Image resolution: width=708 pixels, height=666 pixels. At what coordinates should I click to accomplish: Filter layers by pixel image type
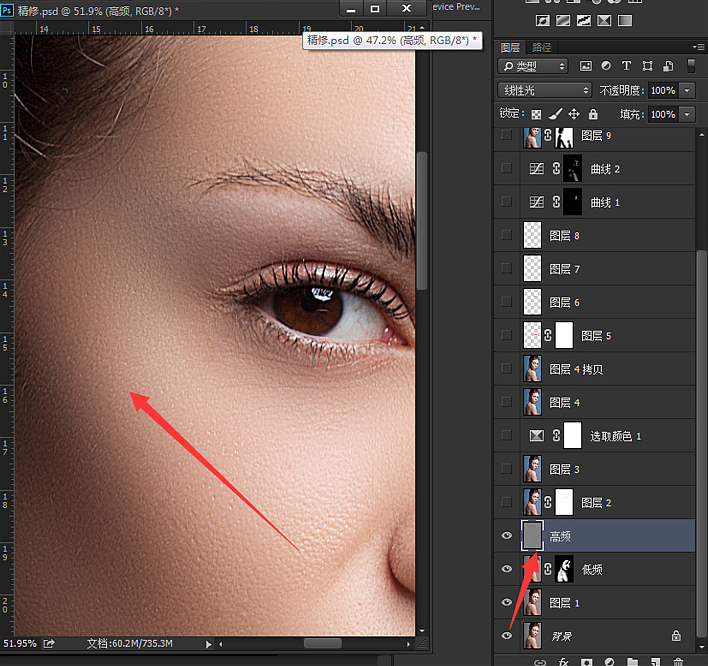tap(586, 66)
